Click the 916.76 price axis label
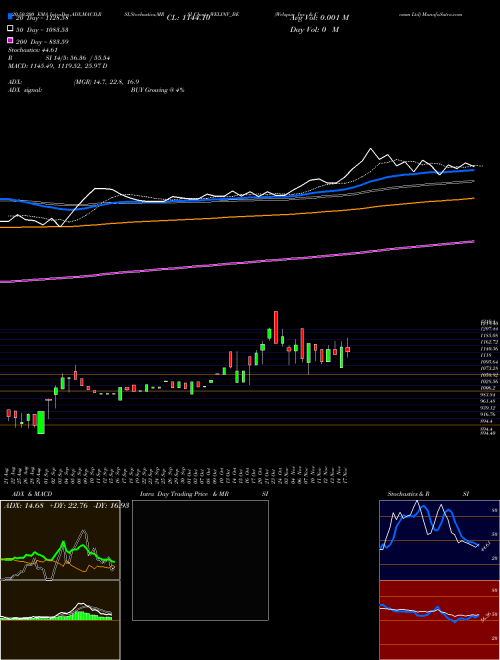Image resolution: width=500 pixels, height=660 pixels. (489, 415)
